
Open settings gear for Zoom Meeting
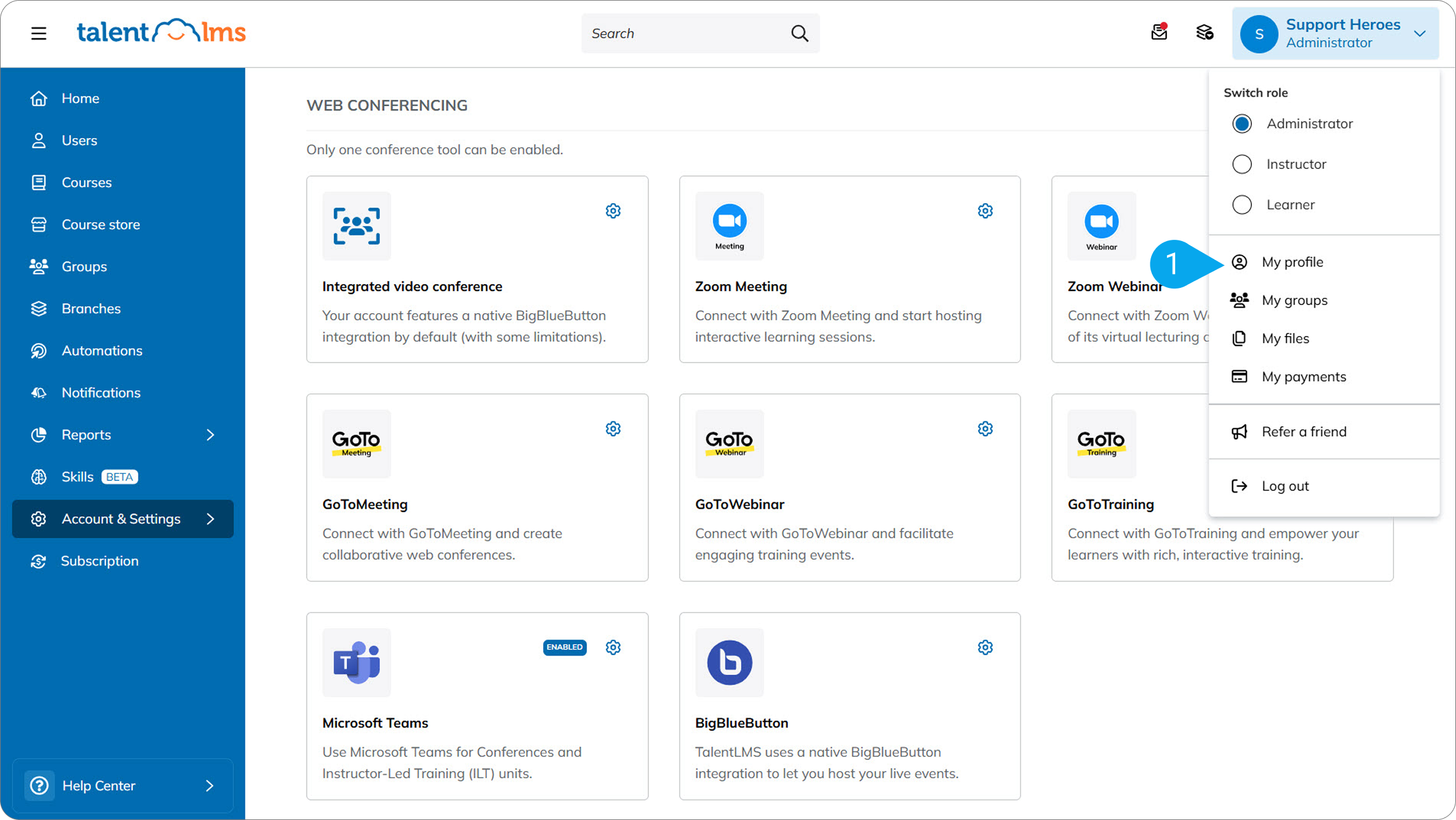point(985,211)
